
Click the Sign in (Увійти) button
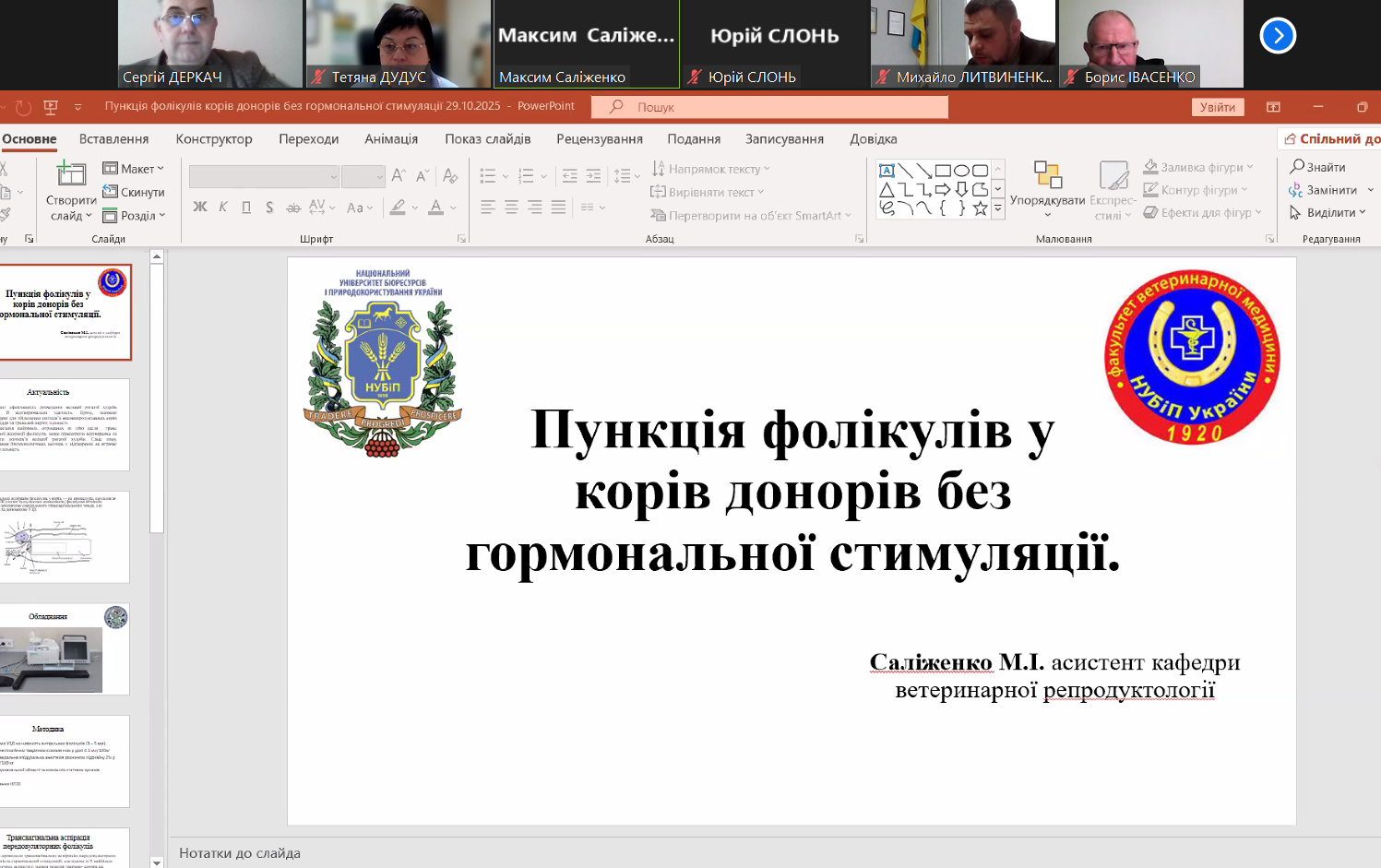click(1217, 107)
